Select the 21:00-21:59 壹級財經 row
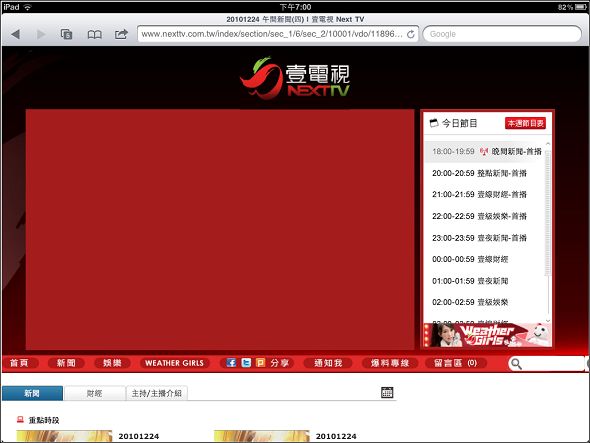590x443 pixels. tap(485, 195)
